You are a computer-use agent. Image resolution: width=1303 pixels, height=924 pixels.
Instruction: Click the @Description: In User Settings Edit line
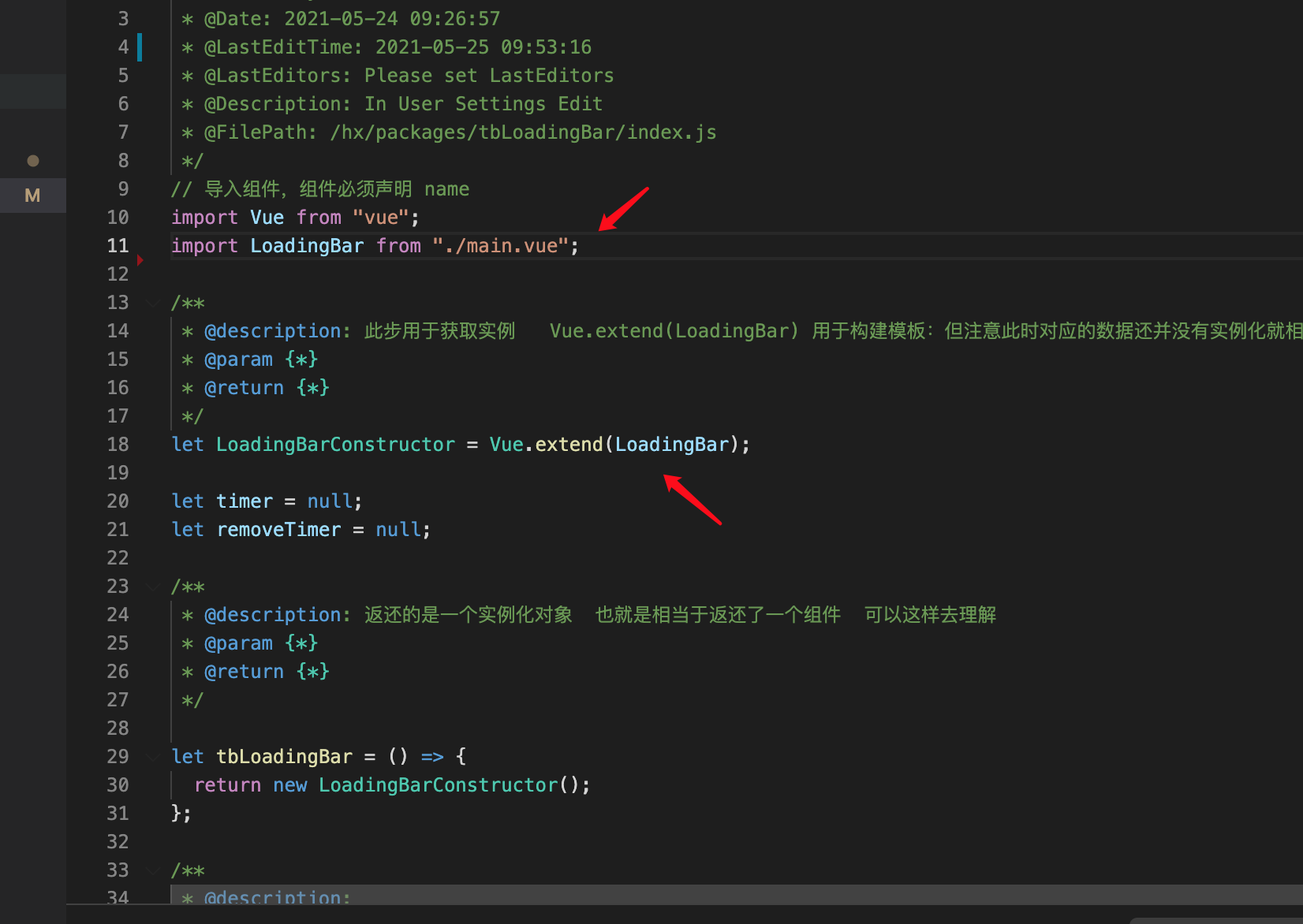pos(392,104)
